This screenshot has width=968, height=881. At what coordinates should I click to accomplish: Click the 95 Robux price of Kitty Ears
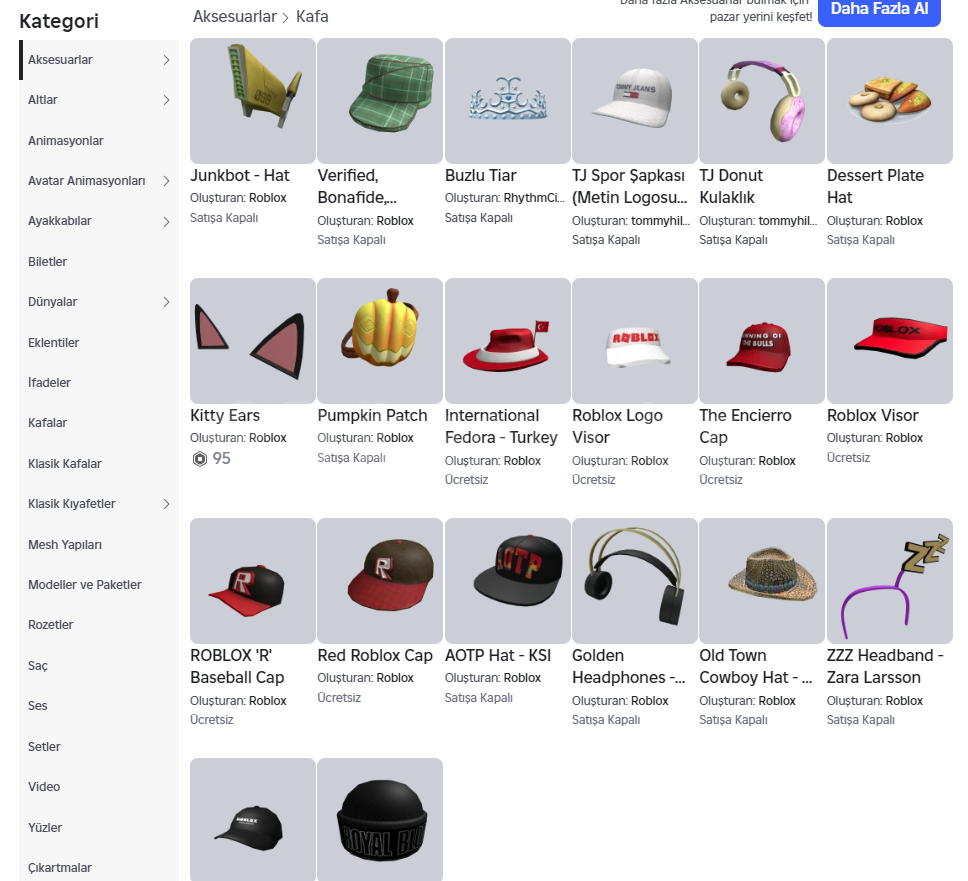click(222, 459)
